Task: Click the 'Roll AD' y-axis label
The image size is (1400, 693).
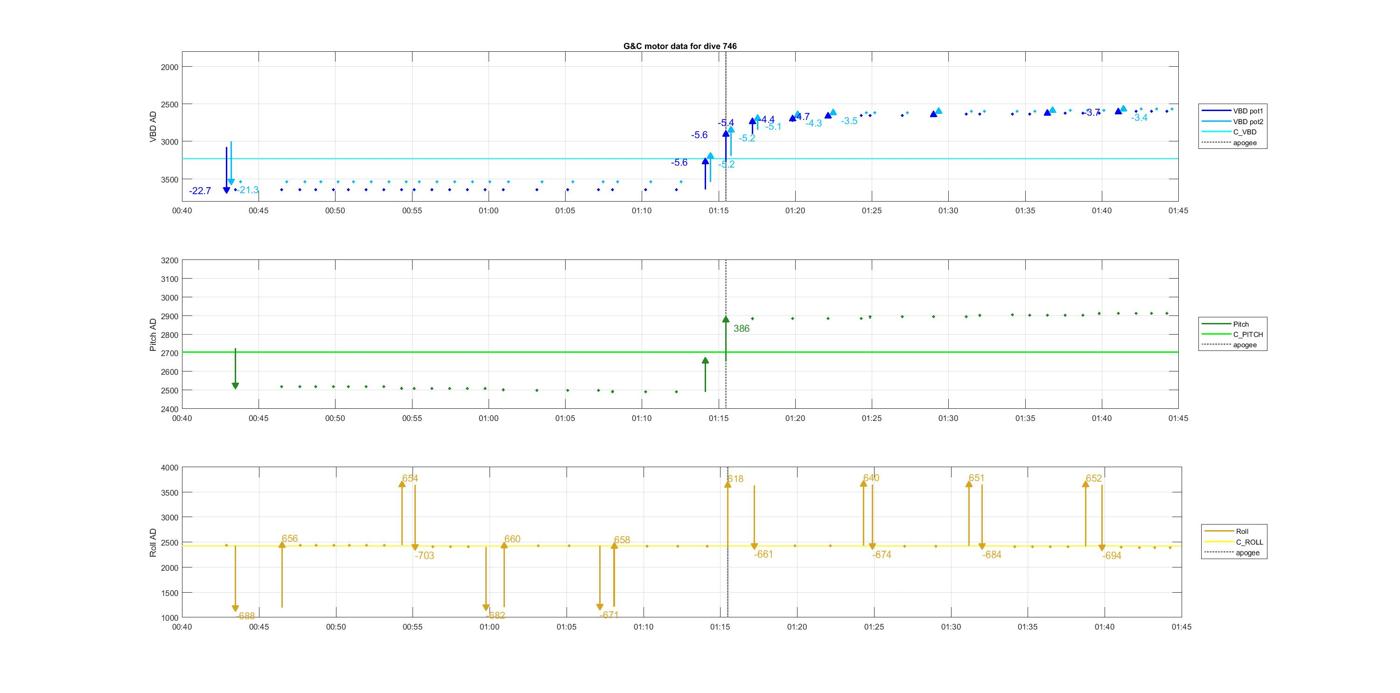Action: [x=154, y=542]
